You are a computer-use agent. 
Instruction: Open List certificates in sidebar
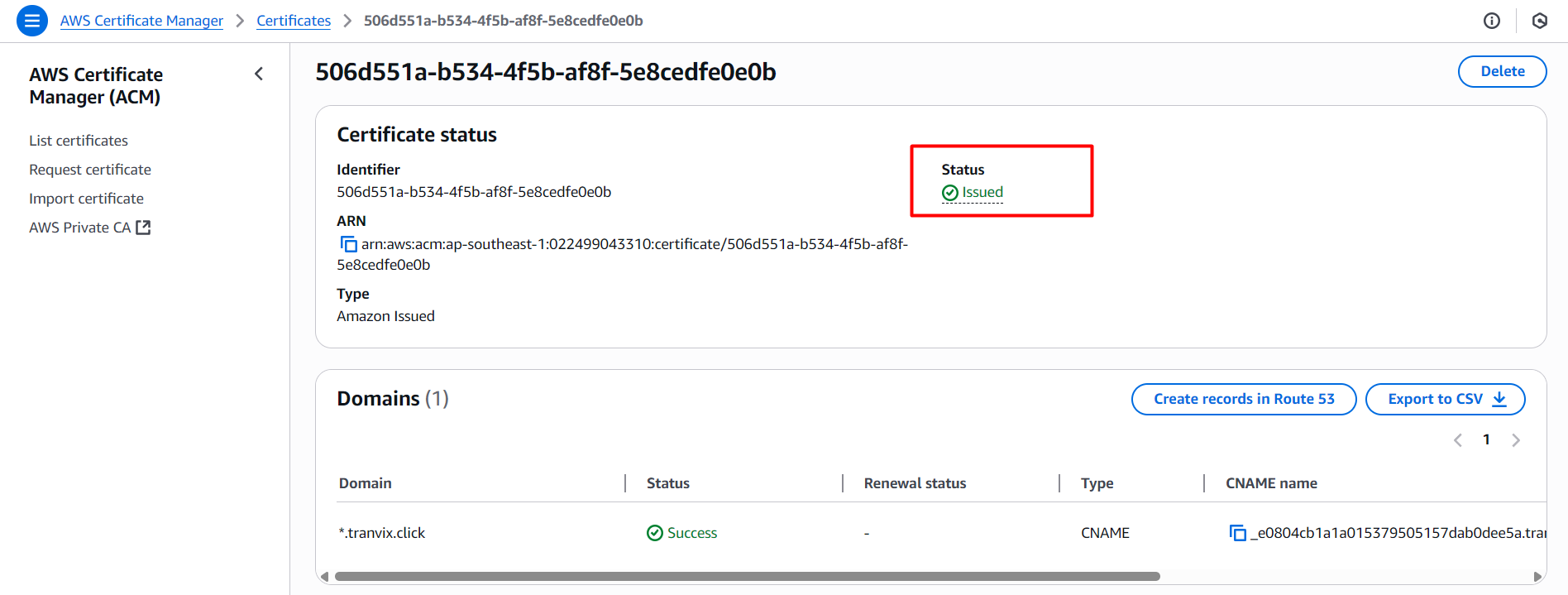click(x=79, y=141)
